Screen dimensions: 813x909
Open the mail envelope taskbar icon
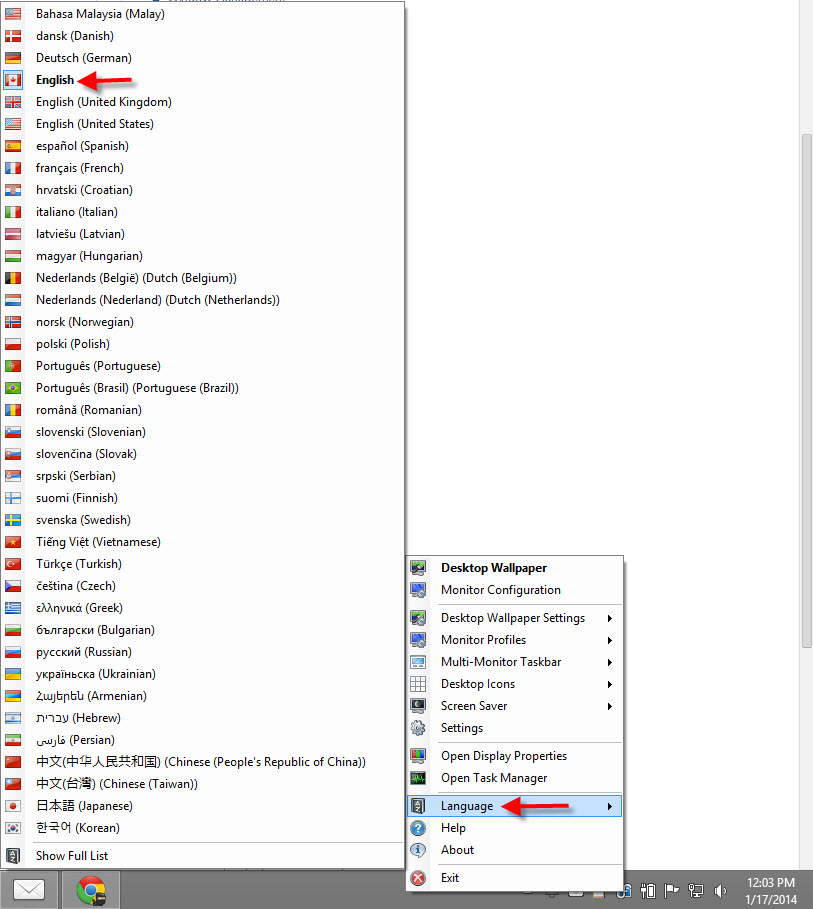29,889
